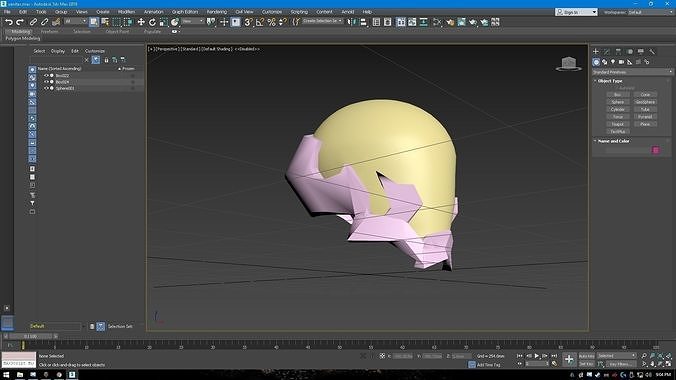Screen dimensions: 676x380
Task: Click the Align tool icon
Action: (x=363, y=22)
